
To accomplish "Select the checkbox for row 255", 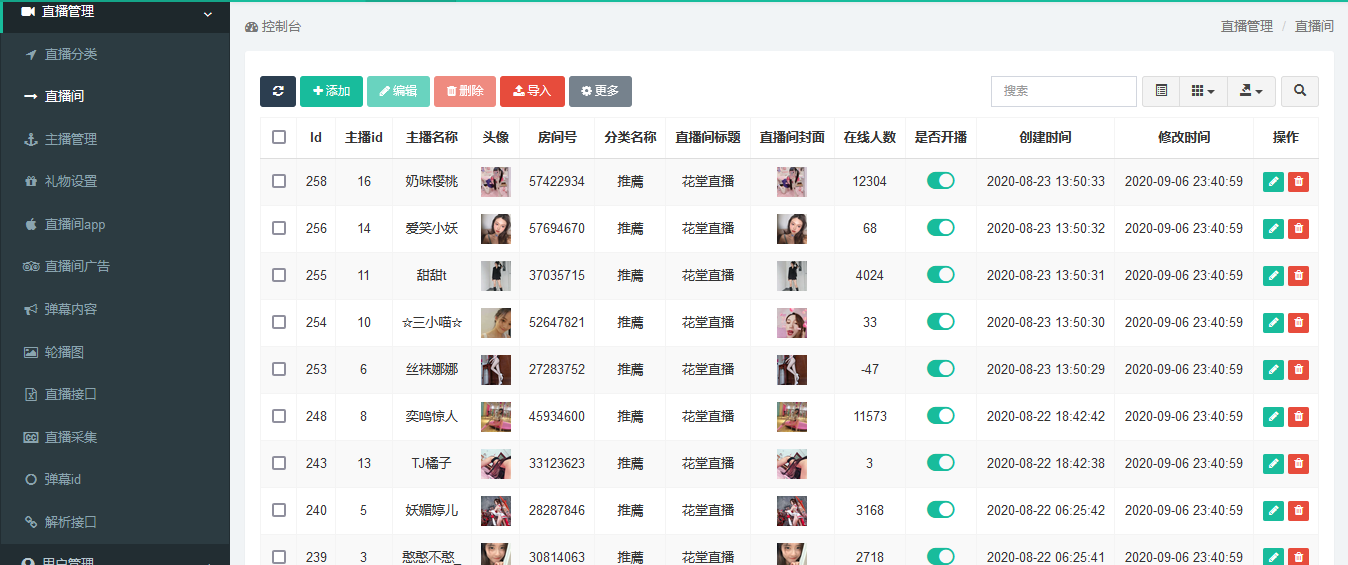I will (x=279, y=275).
